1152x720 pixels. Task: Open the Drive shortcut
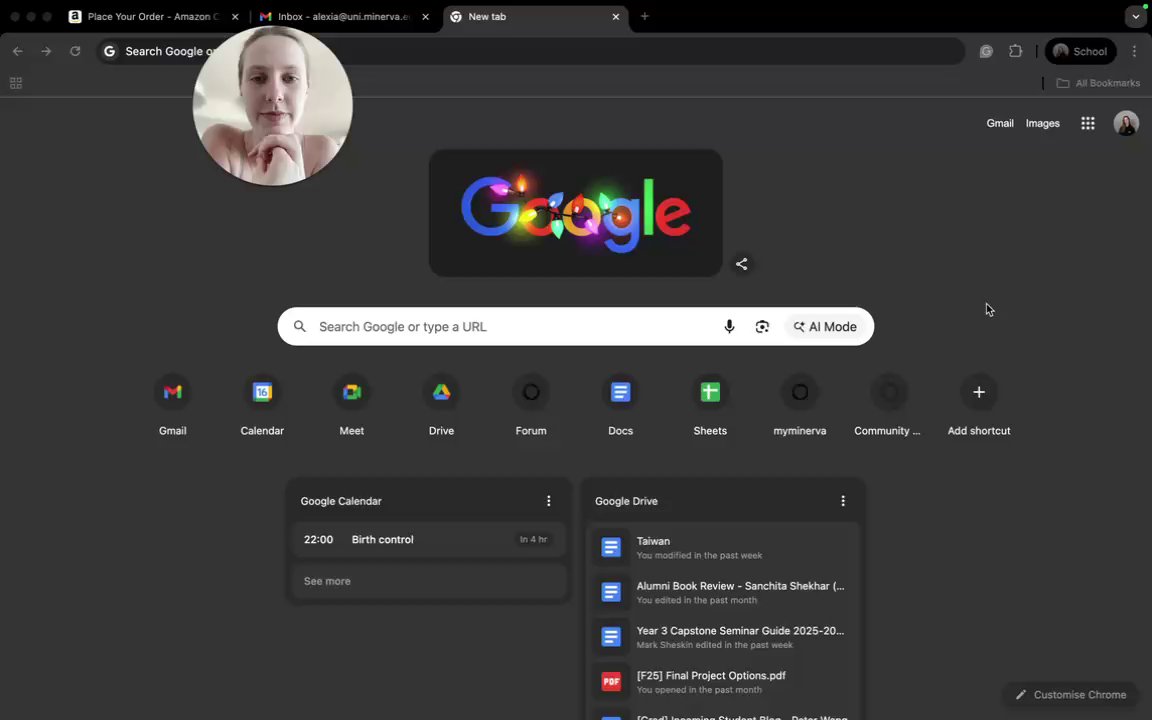point(441,404)
